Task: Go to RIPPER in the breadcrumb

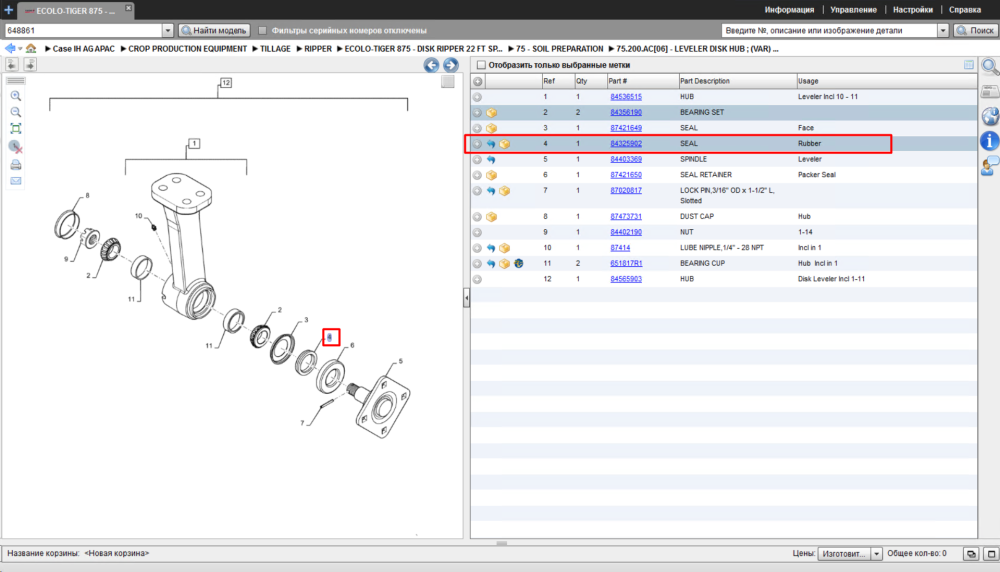Action: (x=318, y=48)
